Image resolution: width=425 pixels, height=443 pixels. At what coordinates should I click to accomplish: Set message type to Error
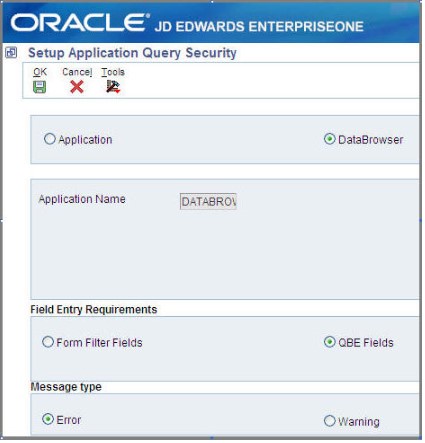(x=48, y=419)
